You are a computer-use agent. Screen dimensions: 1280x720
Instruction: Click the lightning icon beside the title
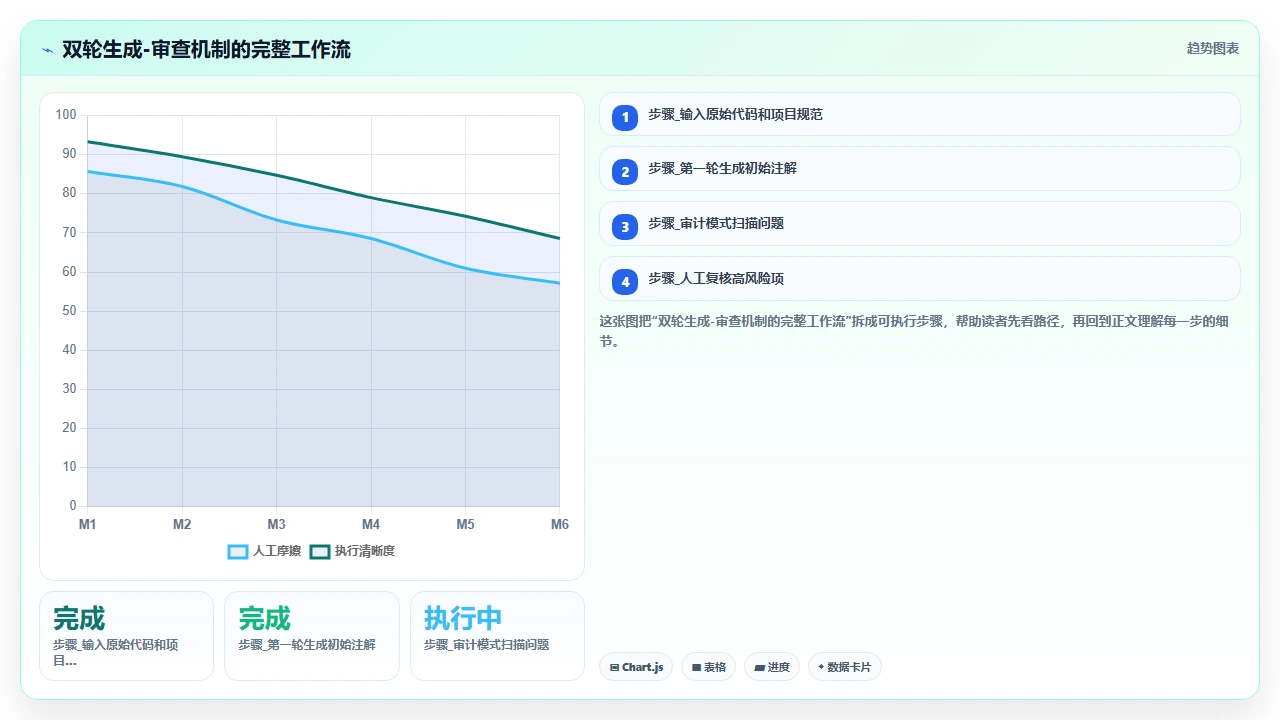[47, 50]
